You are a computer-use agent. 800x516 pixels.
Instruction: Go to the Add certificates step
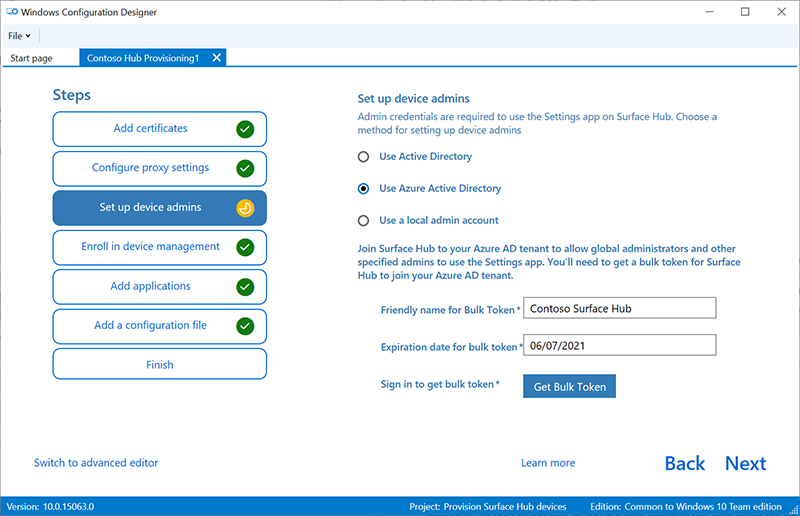click(160, 129)
